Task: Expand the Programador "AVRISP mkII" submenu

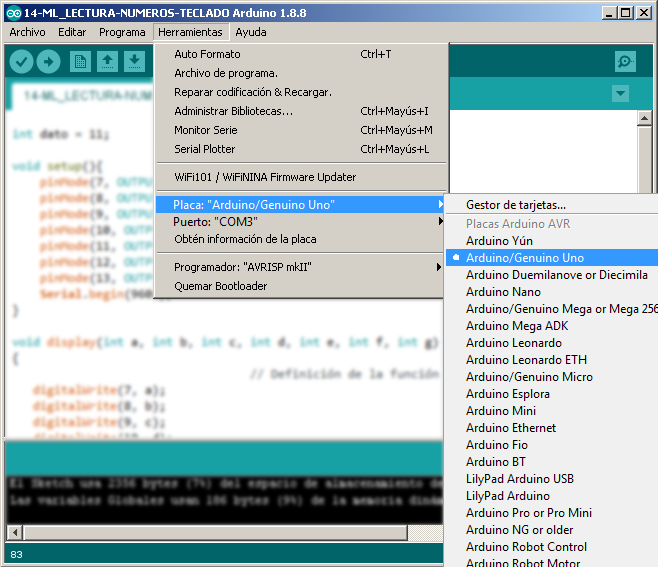Action: click(x=300, y=267)
